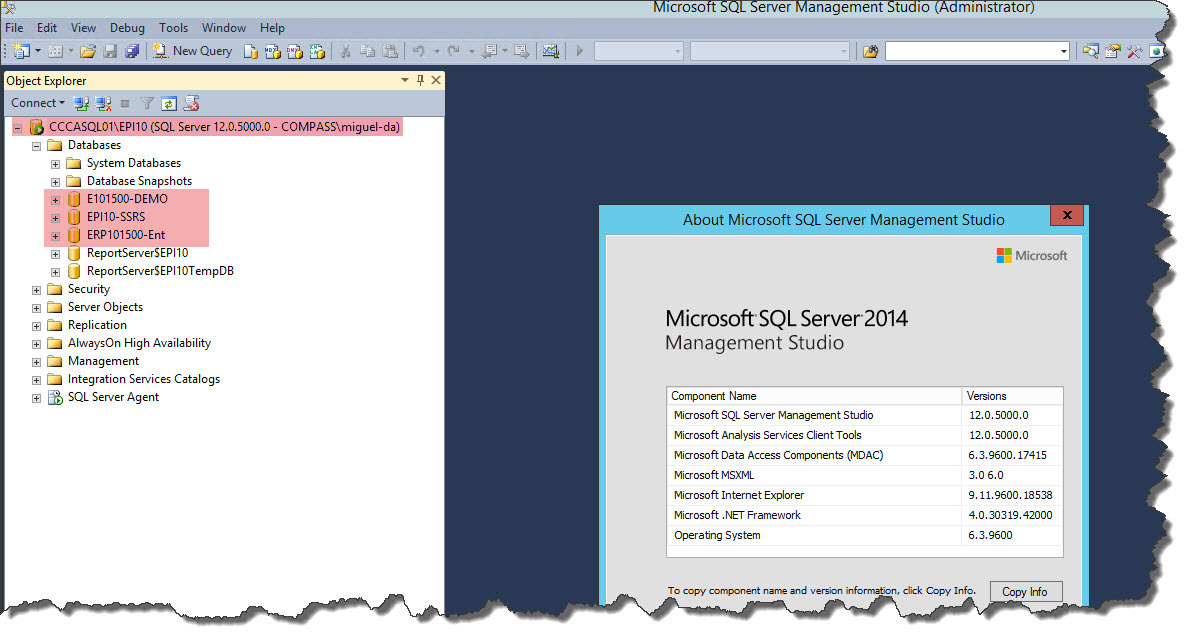Open the New Project icon dropdown arrow

[37, 51]
